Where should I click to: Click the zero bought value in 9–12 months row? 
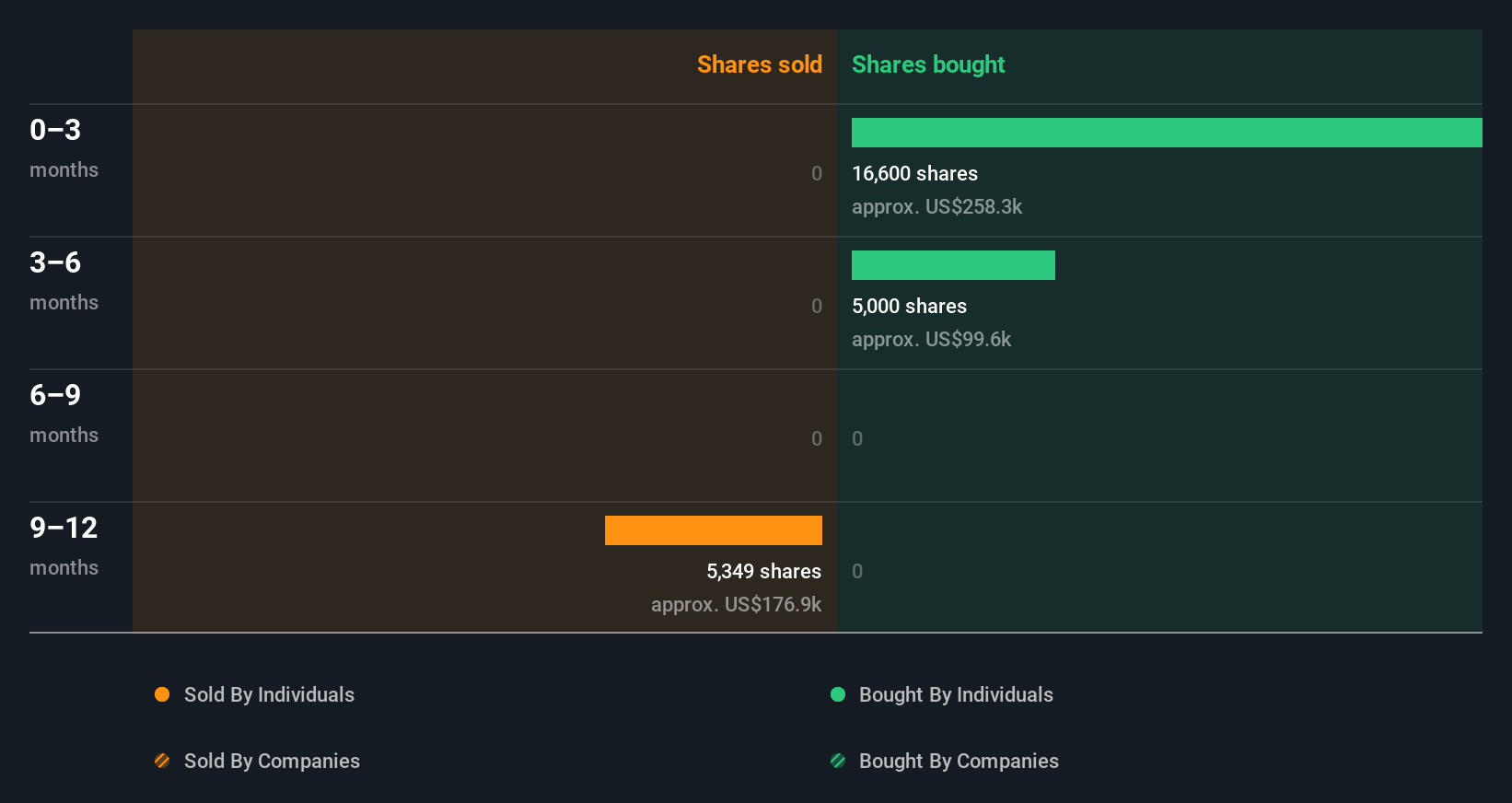[x=857, y=572]
